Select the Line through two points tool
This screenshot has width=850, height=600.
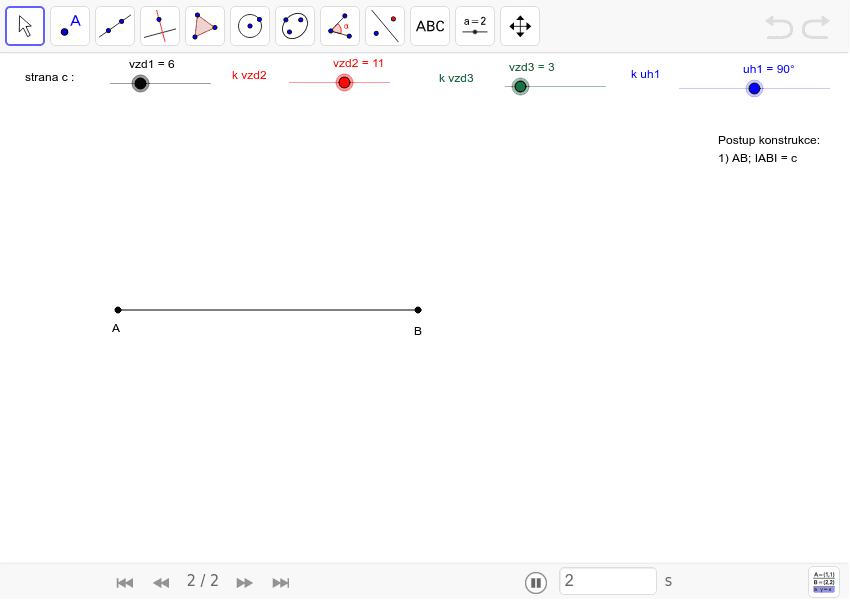point(115,26)
